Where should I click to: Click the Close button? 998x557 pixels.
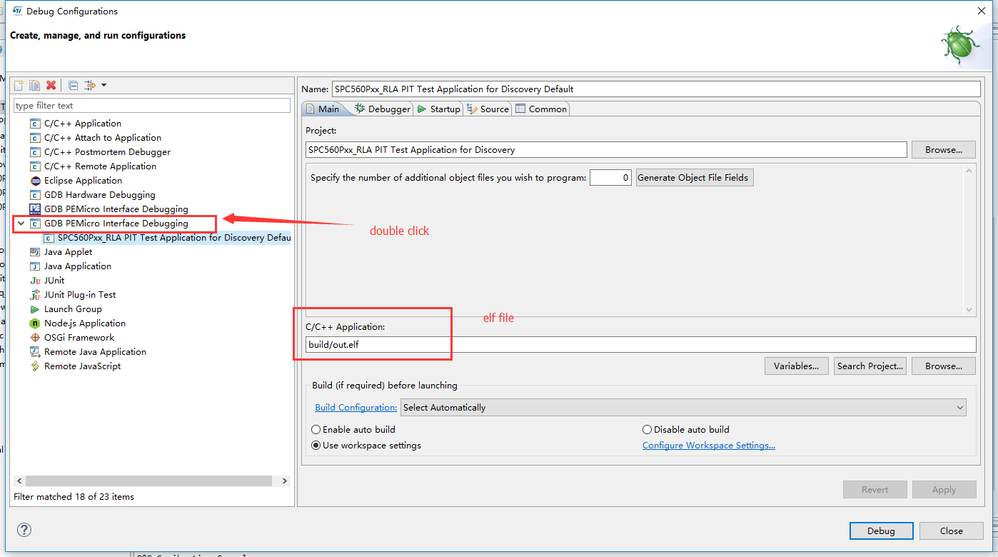coord(952,531)
